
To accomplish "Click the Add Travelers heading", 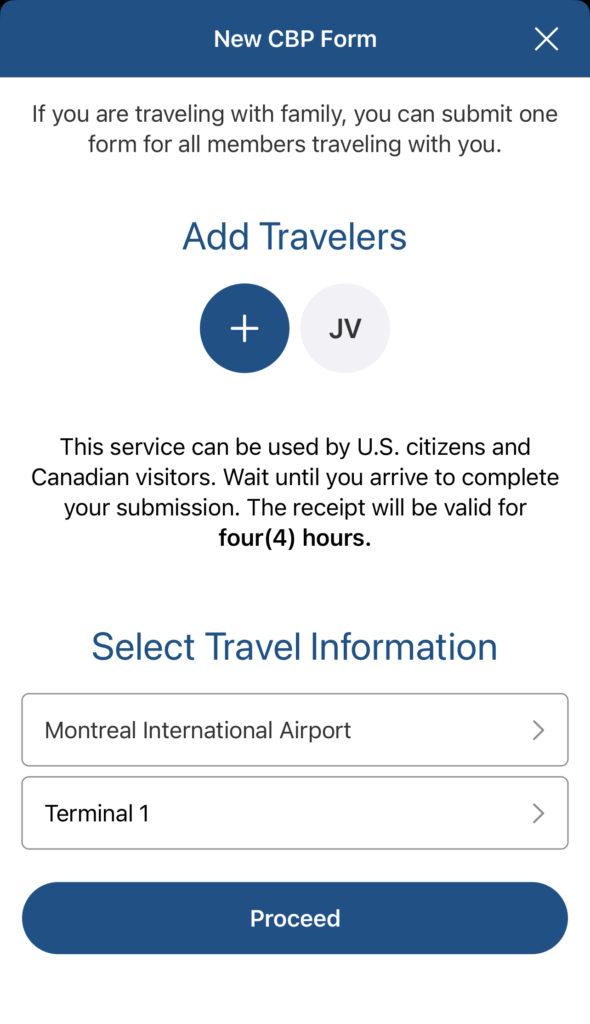I will tap(294, 236).
